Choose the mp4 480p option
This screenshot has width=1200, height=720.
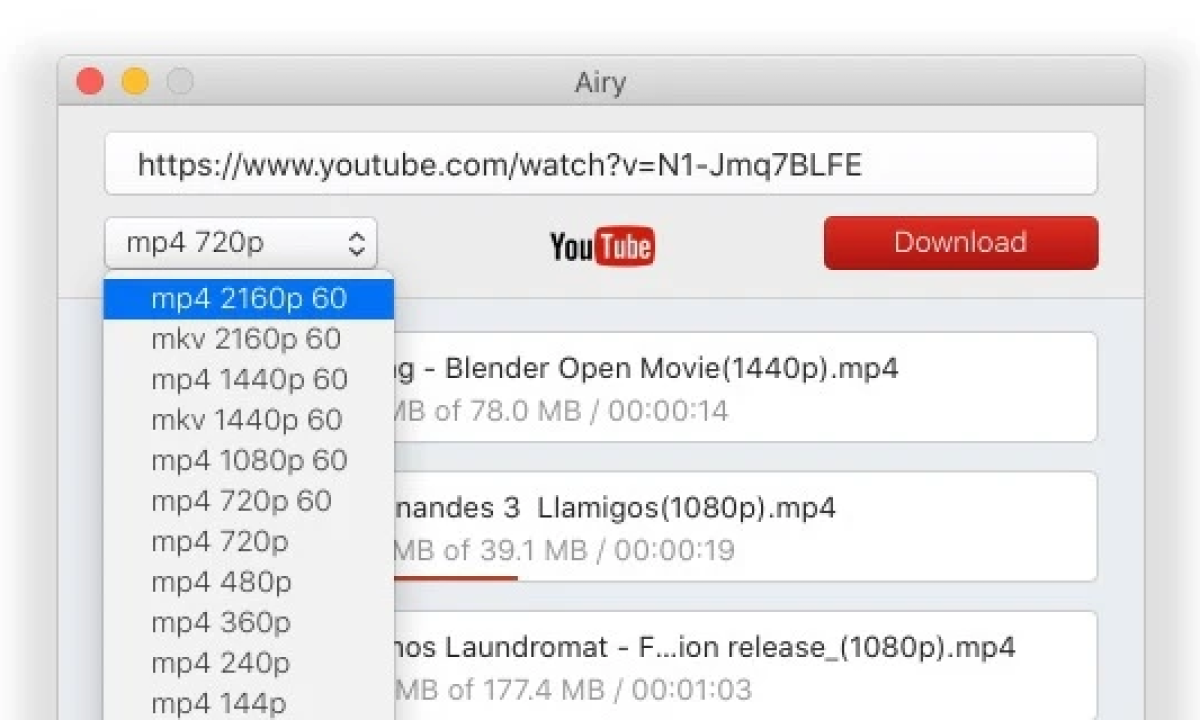[x=249, y=581]
